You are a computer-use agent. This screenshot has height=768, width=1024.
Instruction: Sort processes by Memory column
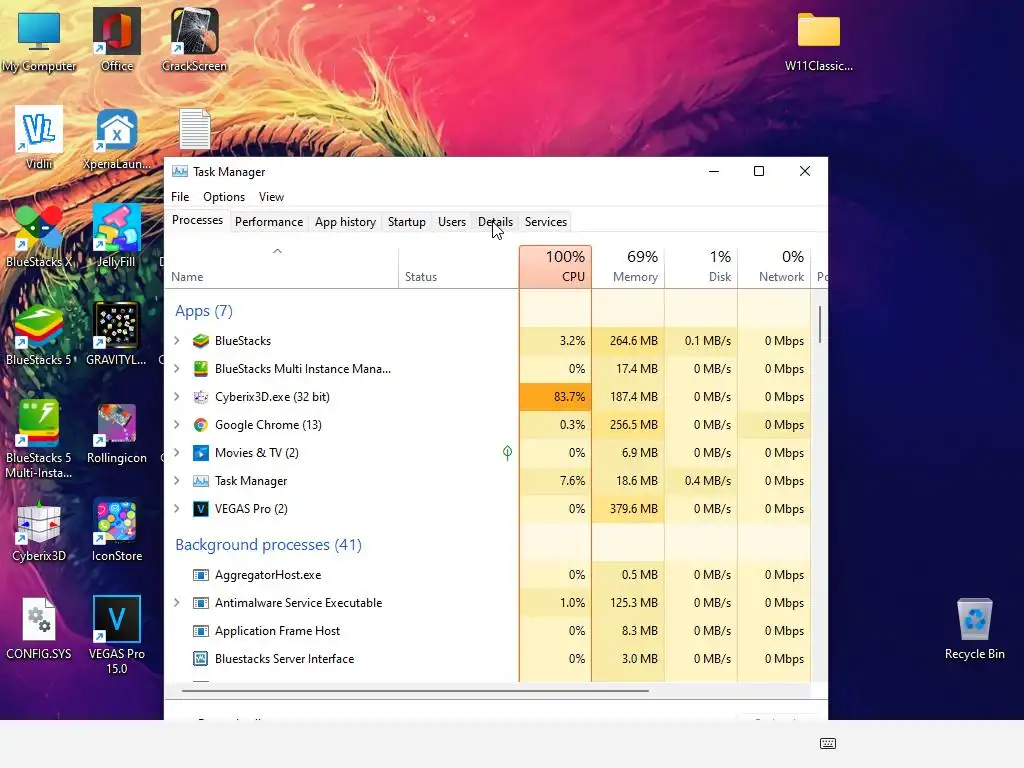point(628,266)
